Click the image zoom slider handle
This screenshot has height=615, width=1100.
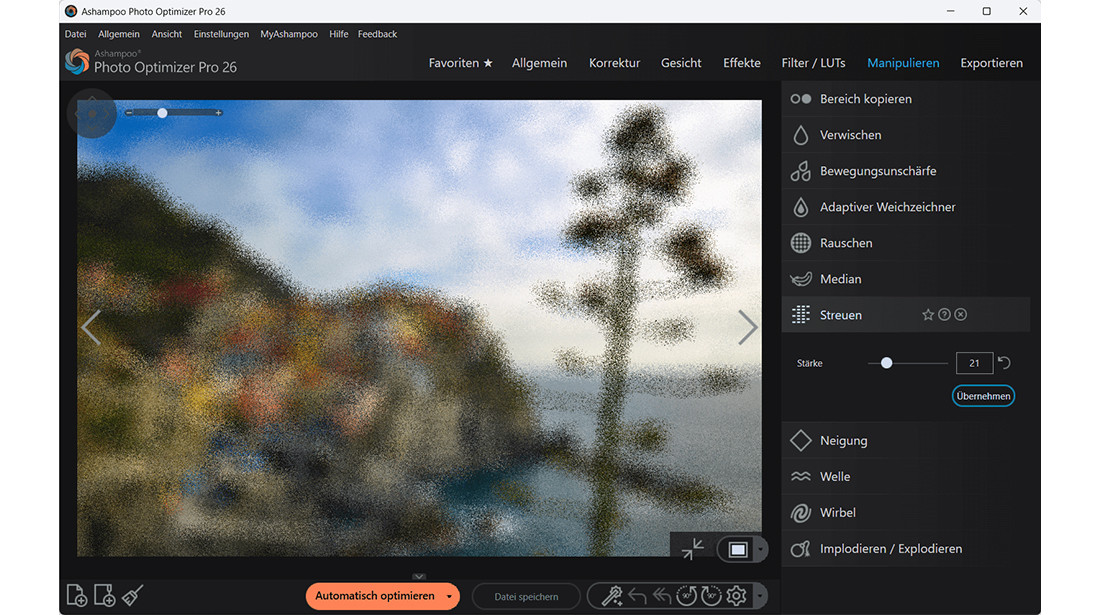[162, 113]
